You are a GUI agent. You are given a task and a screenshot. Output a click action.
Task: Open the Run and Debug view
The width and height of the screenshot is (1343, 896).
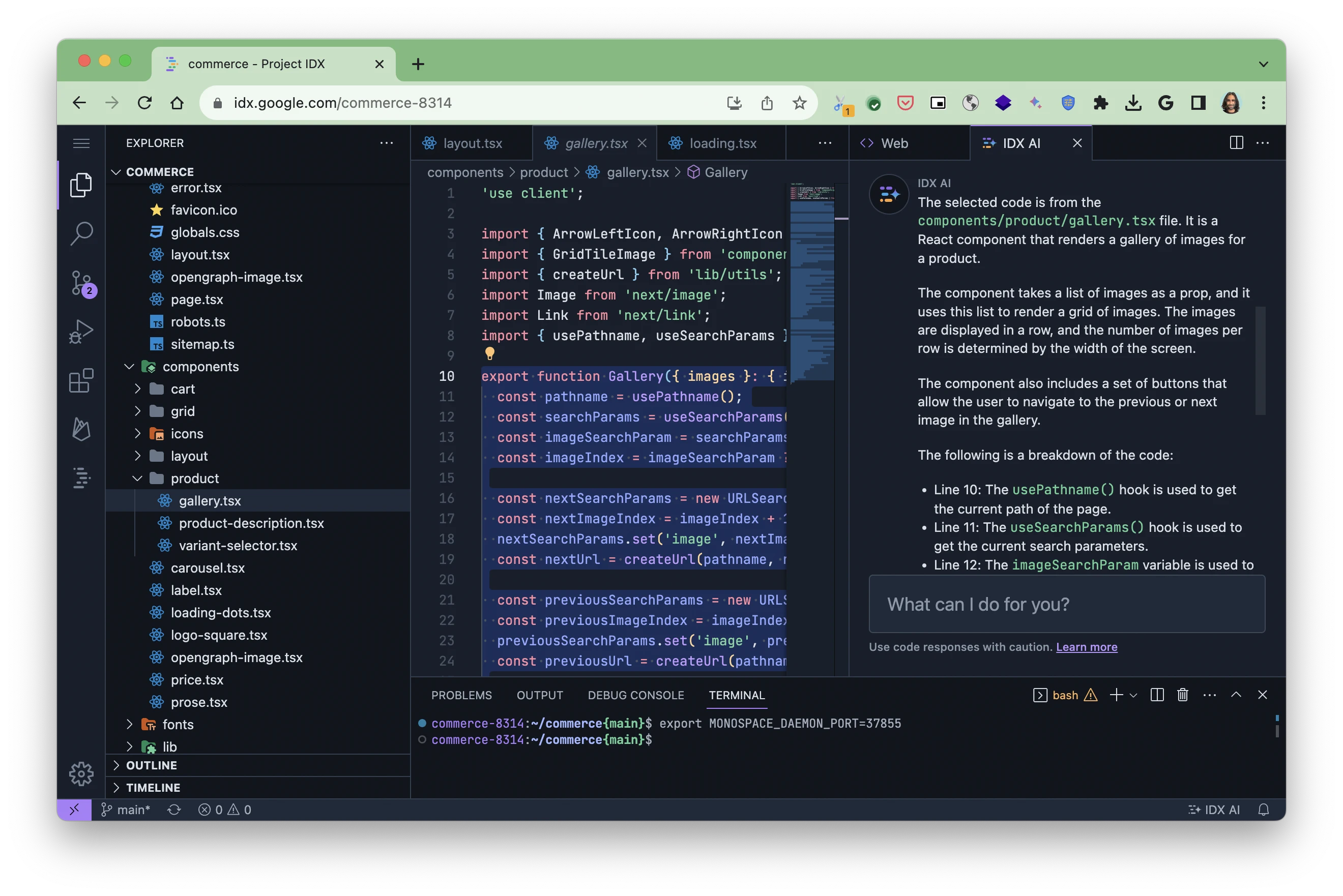click(81, 332)
